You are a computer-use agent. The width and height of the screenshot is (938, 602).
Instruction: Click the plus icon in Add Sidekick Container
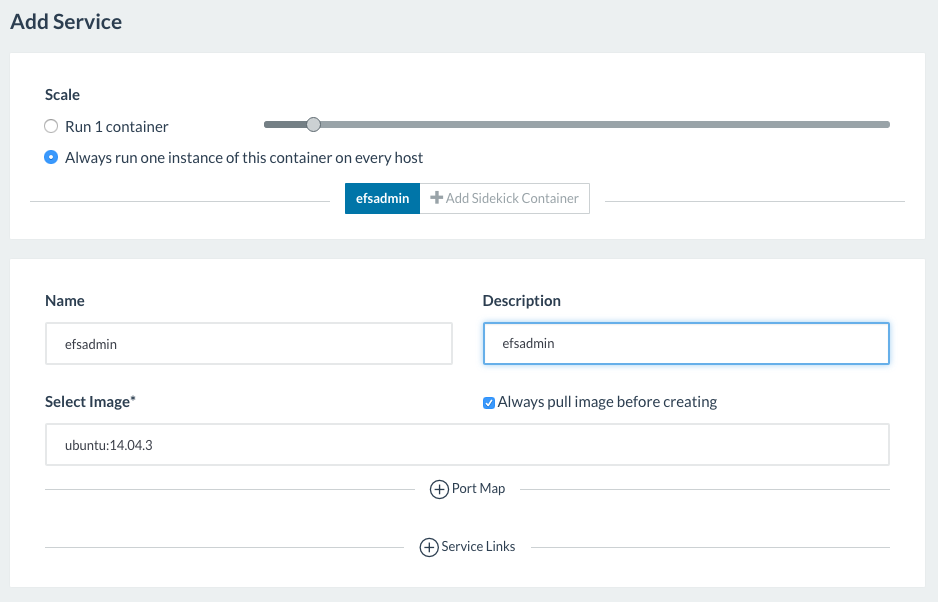click(x=436, y=198)
